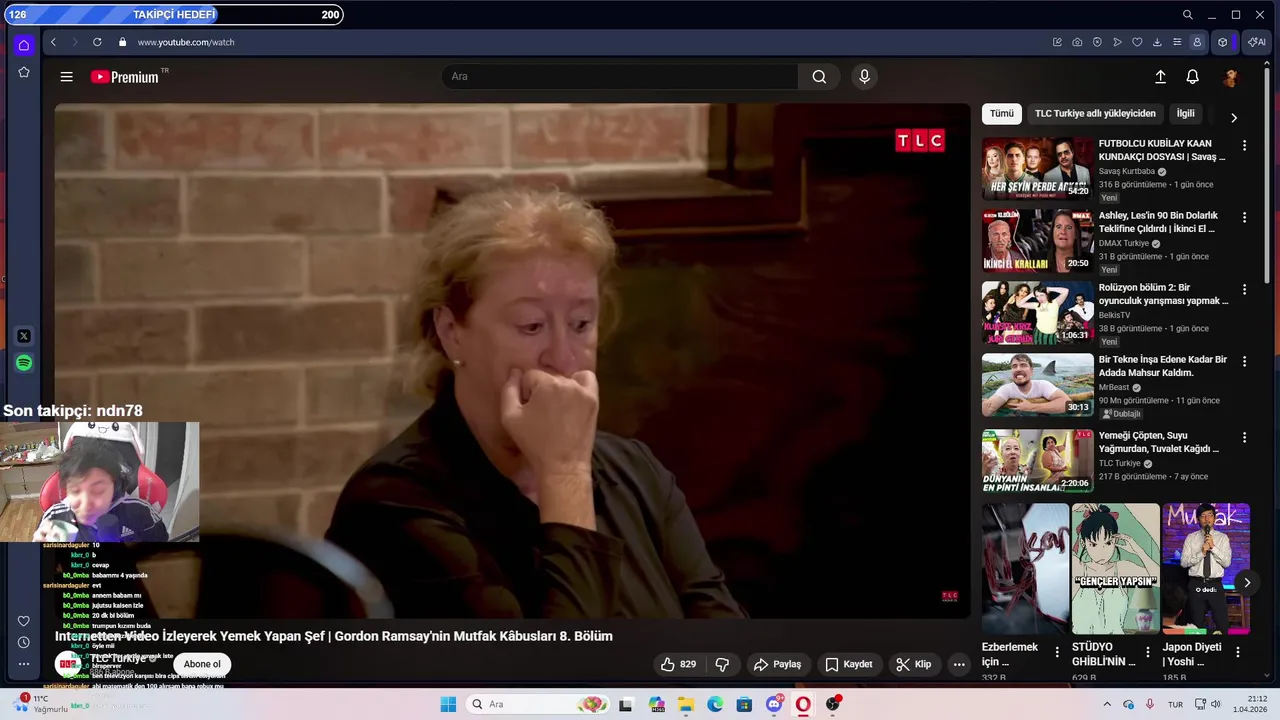Open options for Rolüzyon bölüm 2 video
Viewport: 1280px width, 720px height.
point(1244,290)
